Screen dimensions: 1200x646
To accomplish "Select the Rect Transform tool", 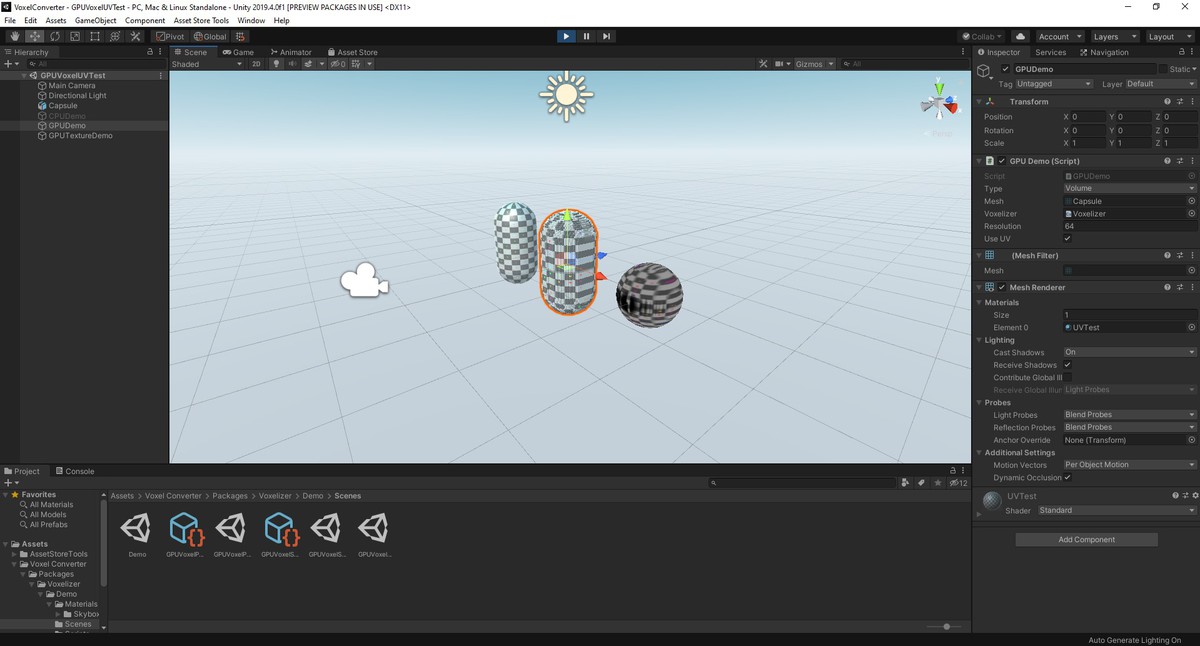I will [94, 35].
